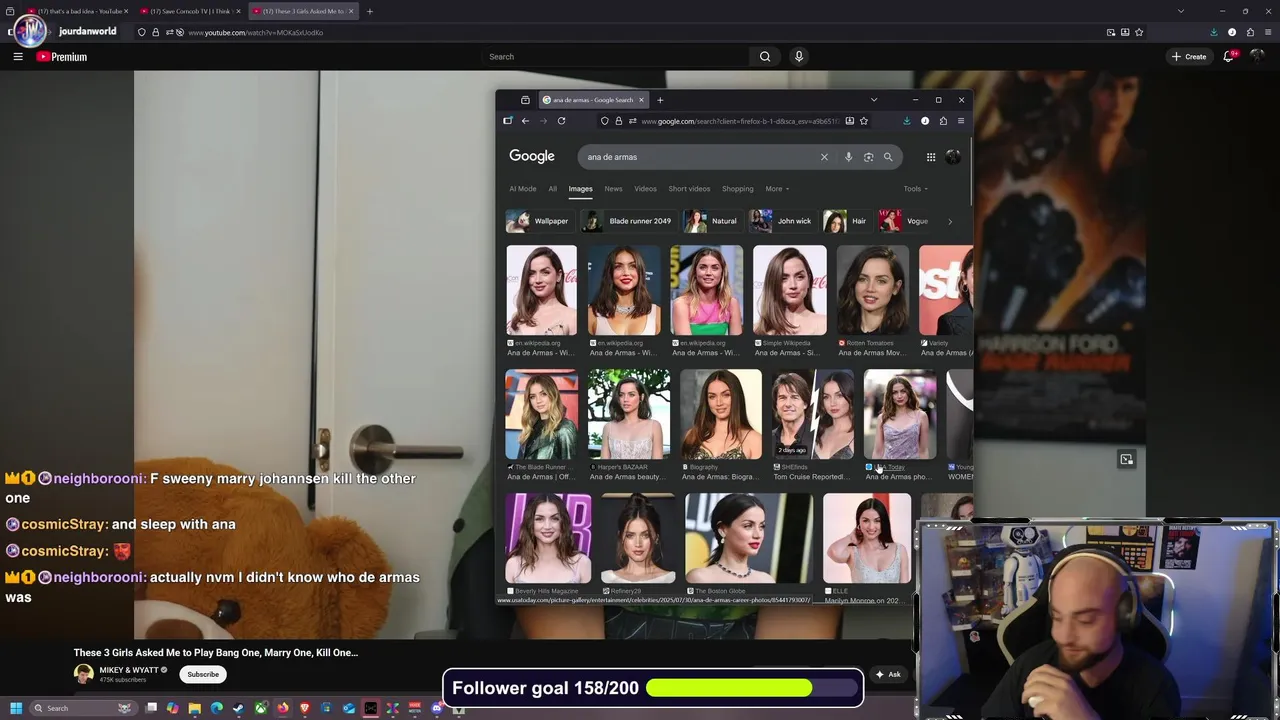Image resolution: width=1280 pixels, height=720 pixels.
Task: Select the Videos results tab
Action: click(x=646, y=189)
